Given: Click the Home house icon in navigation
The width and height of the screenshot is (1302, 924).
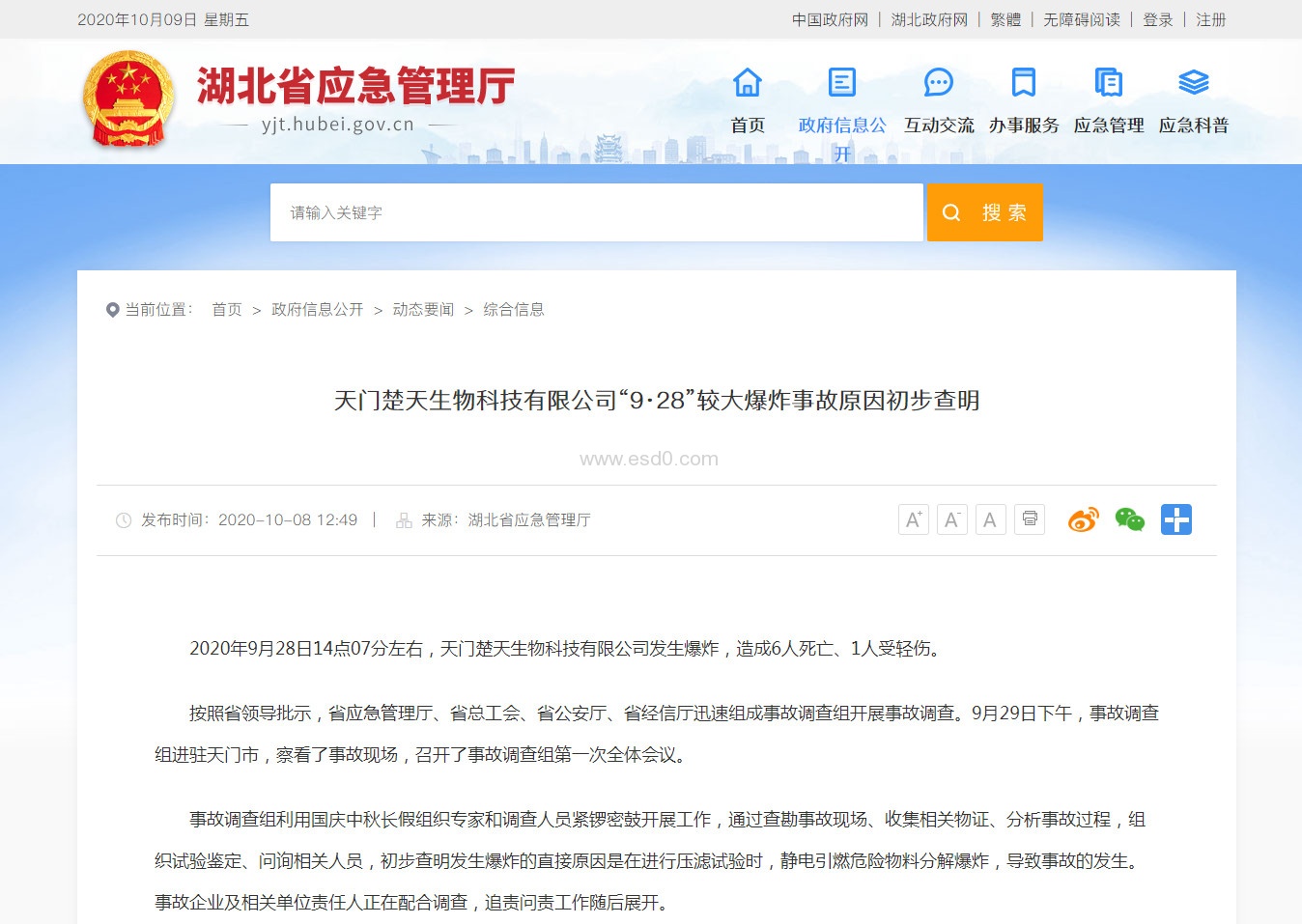Looking at the screenshot, I should click(x=747, y=83).
